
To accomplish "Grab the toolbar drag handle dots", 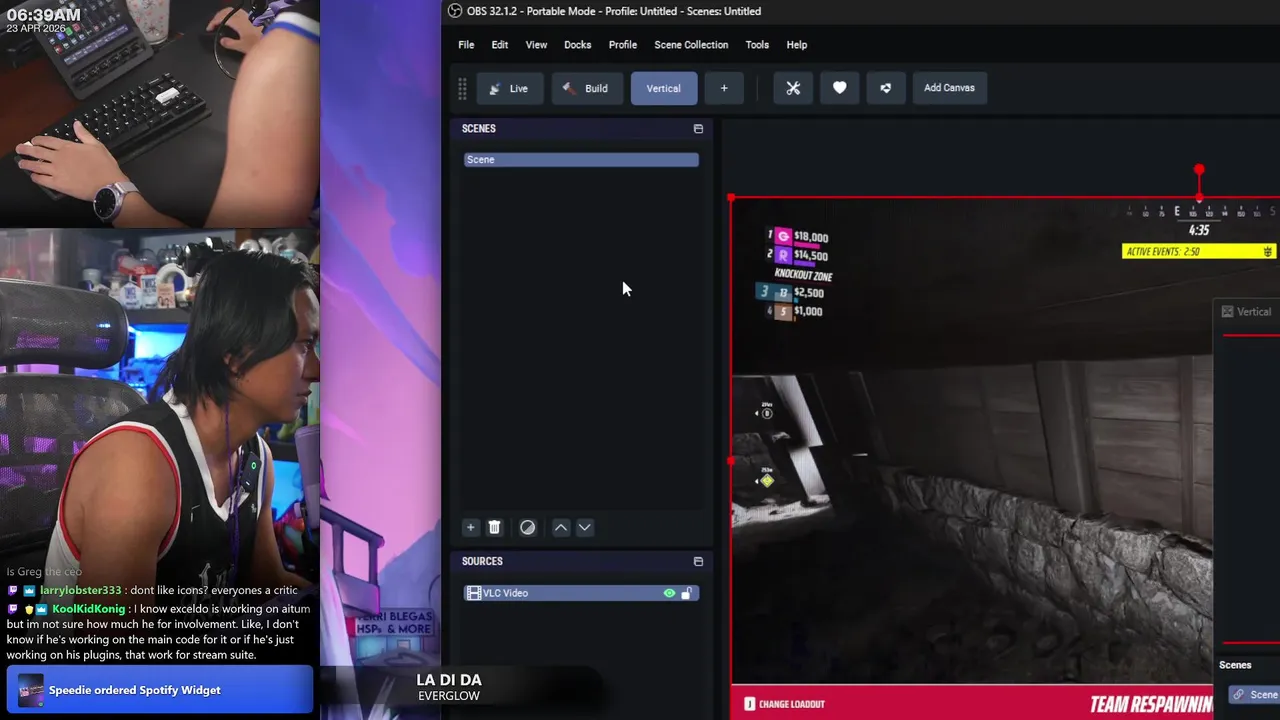I will 462,88.
